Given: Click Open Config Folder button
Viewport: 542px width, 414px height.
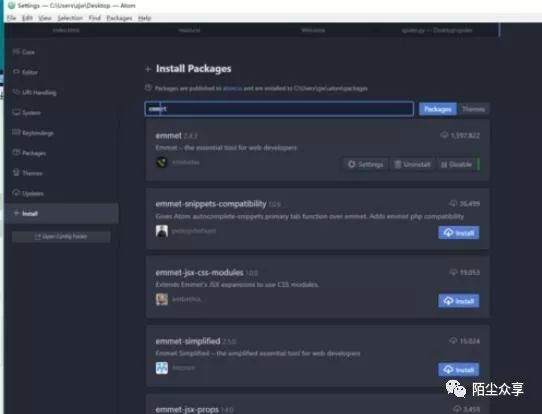Looking at the screenshot, I should (61, 236).
